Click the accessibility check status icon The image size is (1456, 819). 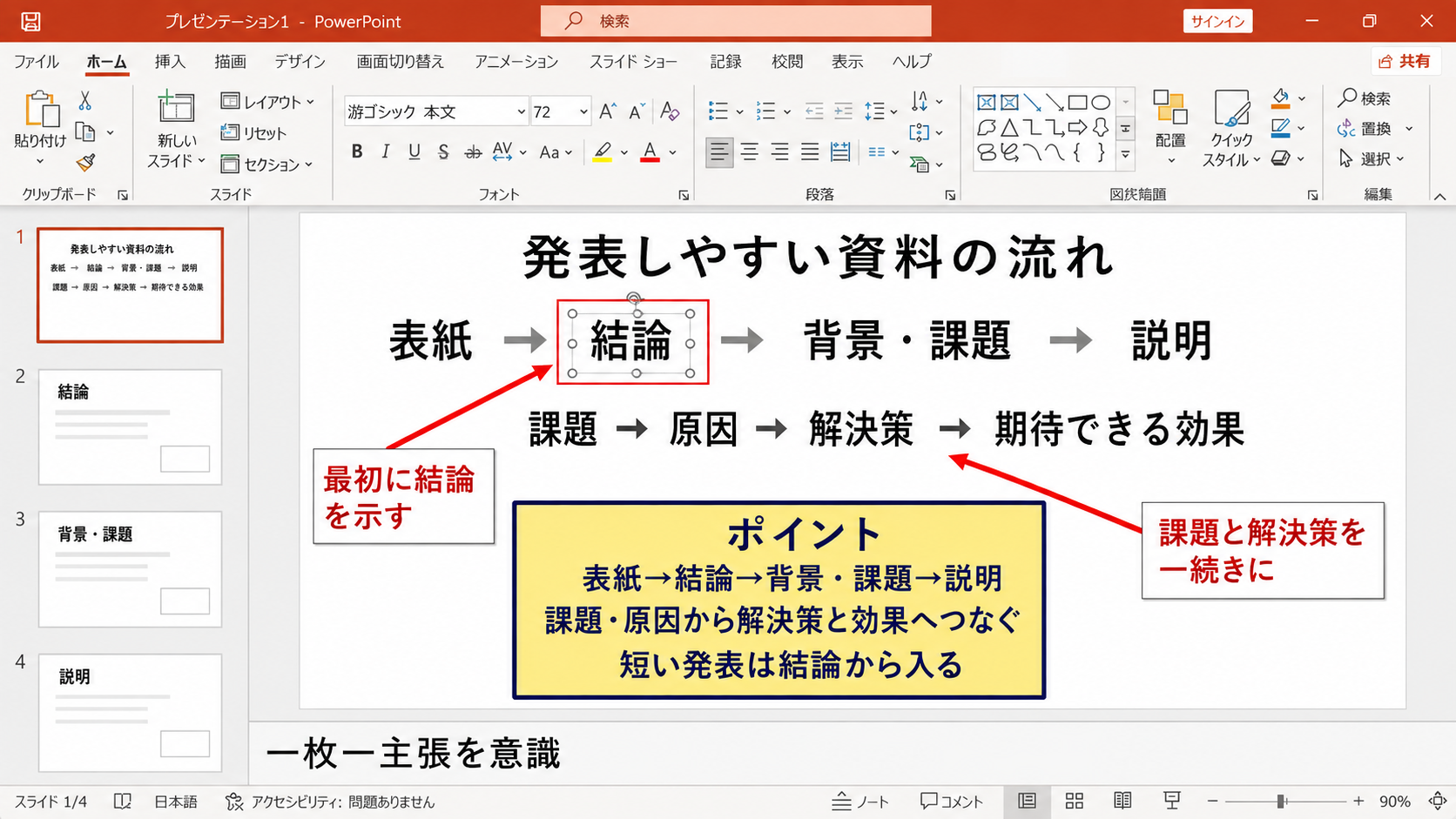coord(233,802)
